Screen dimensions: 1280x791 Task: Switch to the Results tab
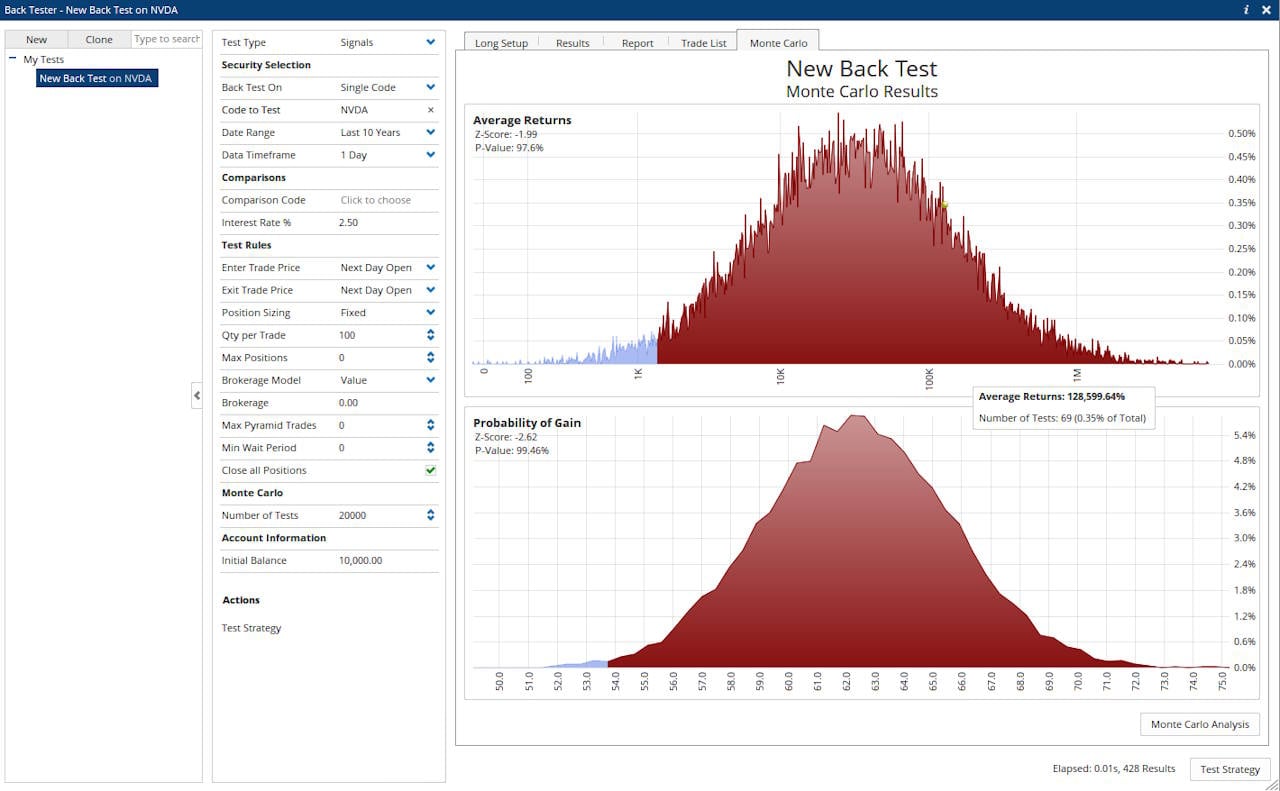click(573, 43)
